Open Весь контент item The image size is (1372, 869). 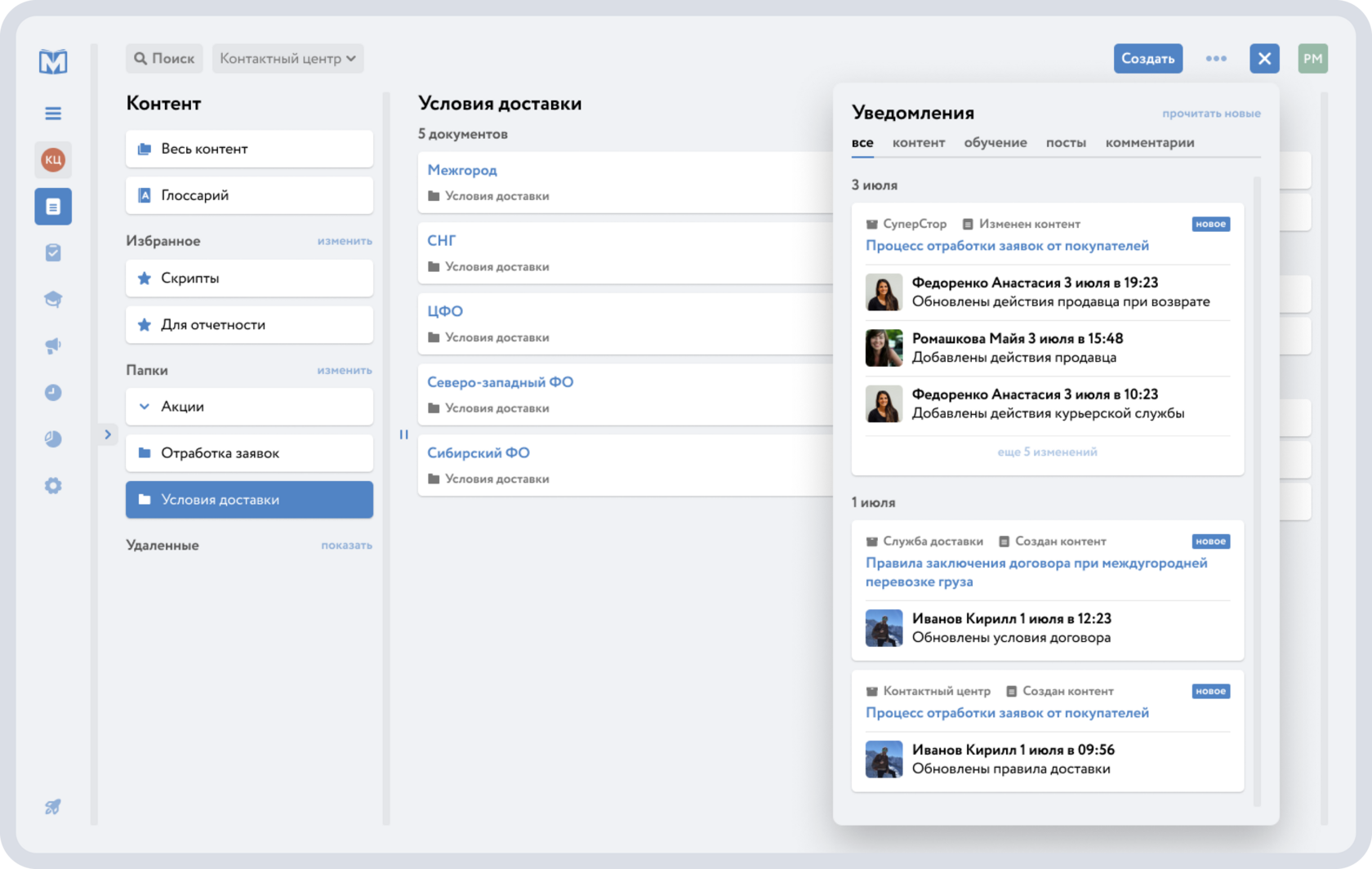[249, 149]
